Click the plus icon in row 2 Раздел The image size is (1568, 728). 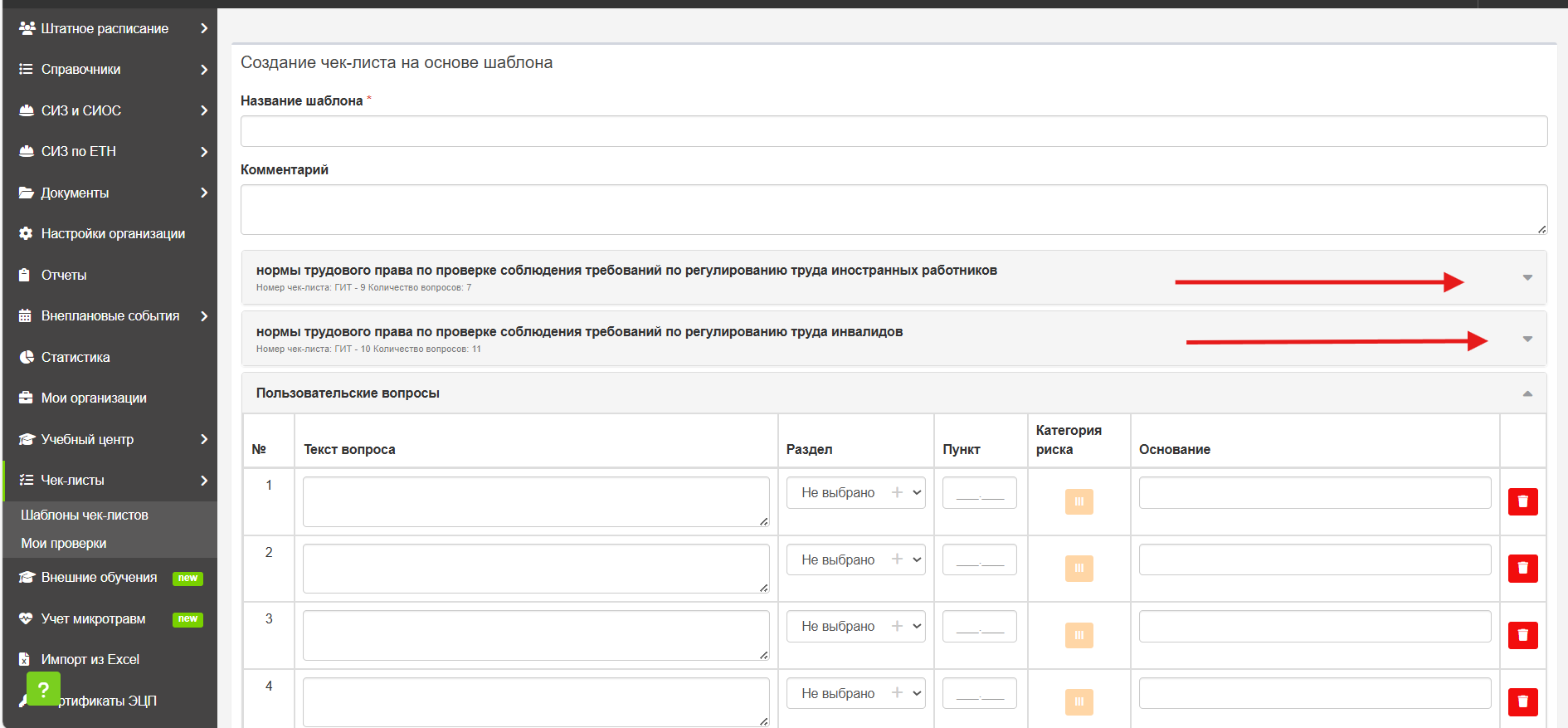(x=897, y=559)
